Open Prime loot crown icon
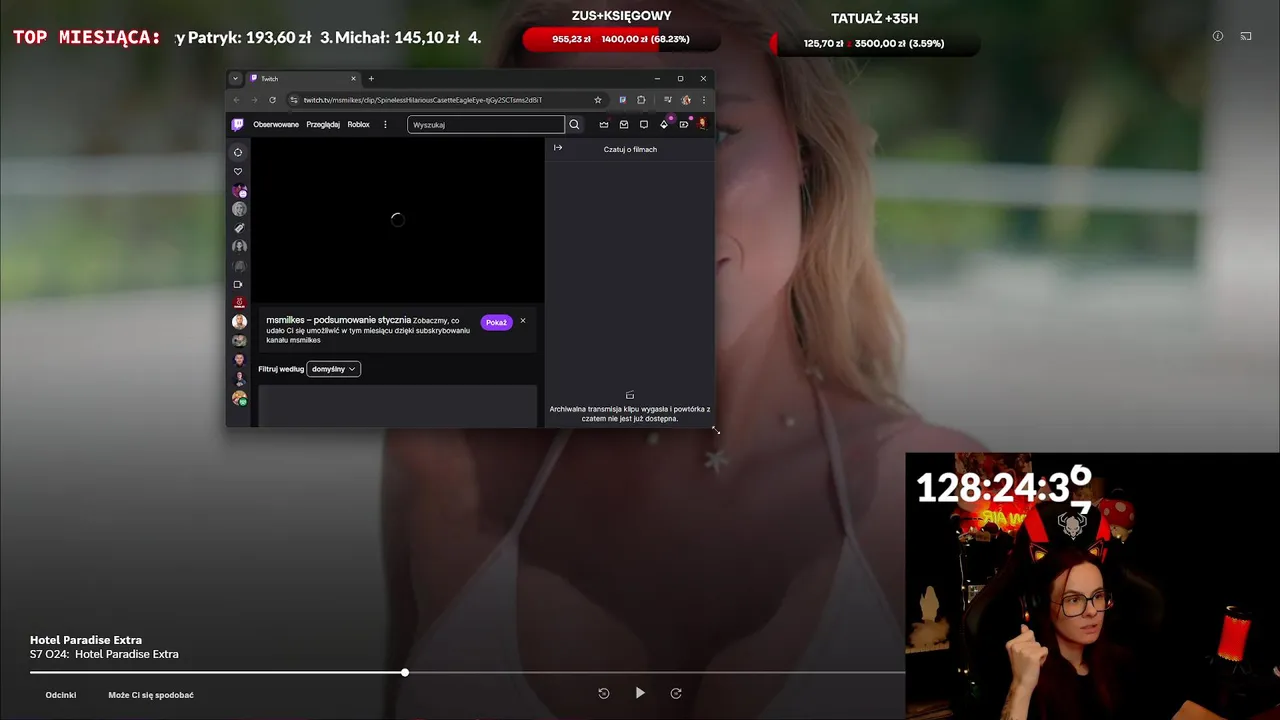1280x720 pixels. [x=604, y=125]
